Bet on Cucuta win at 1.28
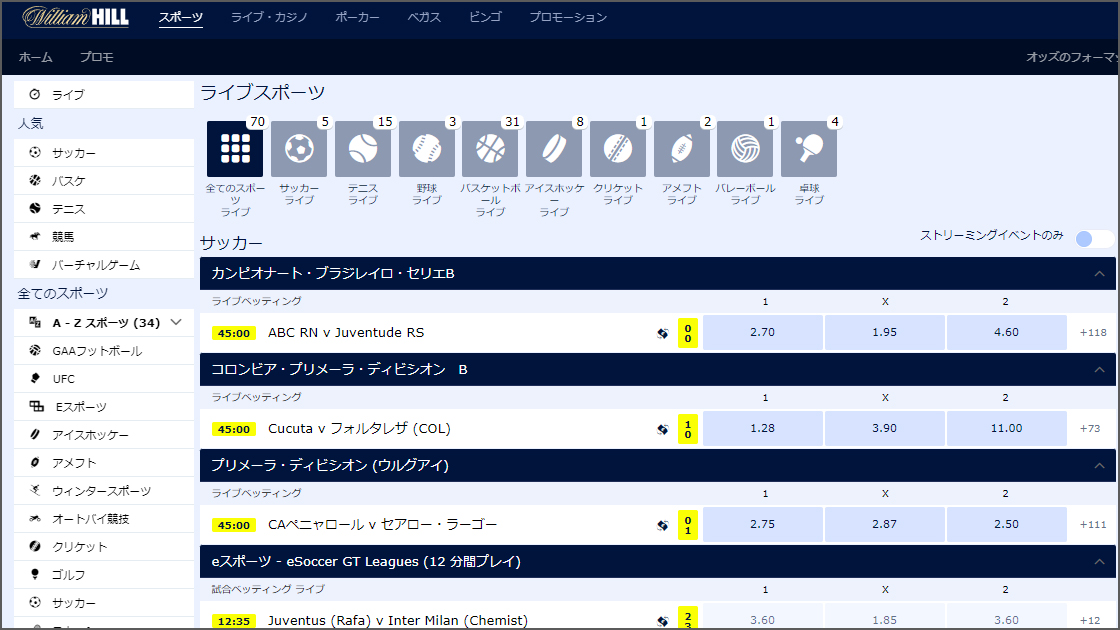This screenshot has width=1120, height=630. click(763, 429)
